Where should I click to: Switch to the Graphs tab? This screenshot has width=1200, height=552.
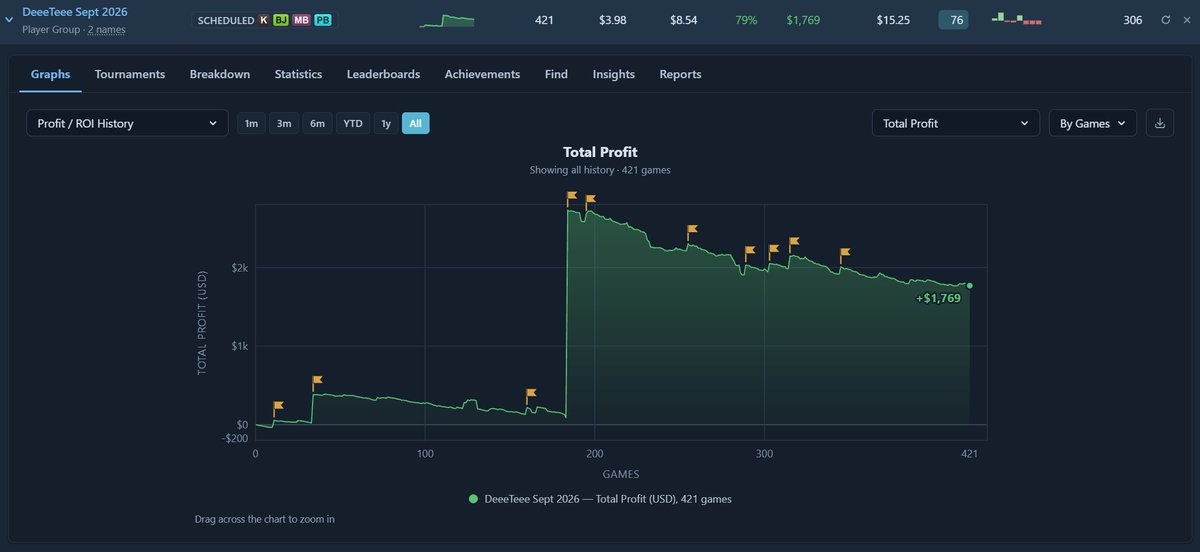pos(50,74)
